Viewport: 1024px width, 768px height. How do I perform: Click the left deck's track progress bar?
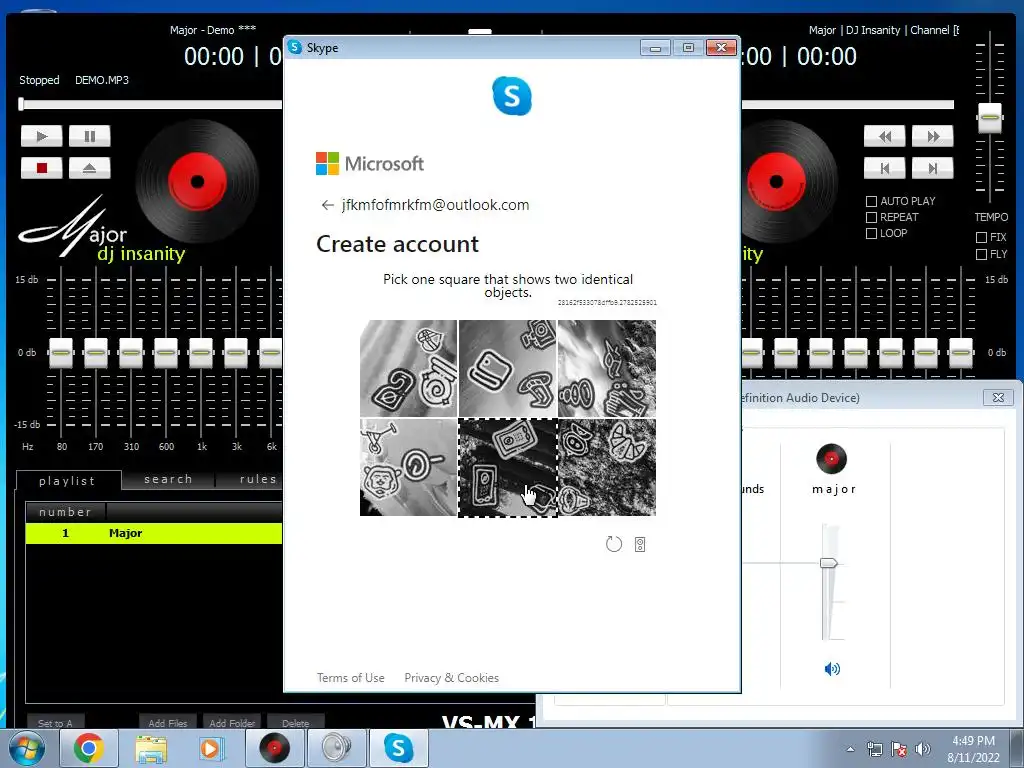point(151,104)
